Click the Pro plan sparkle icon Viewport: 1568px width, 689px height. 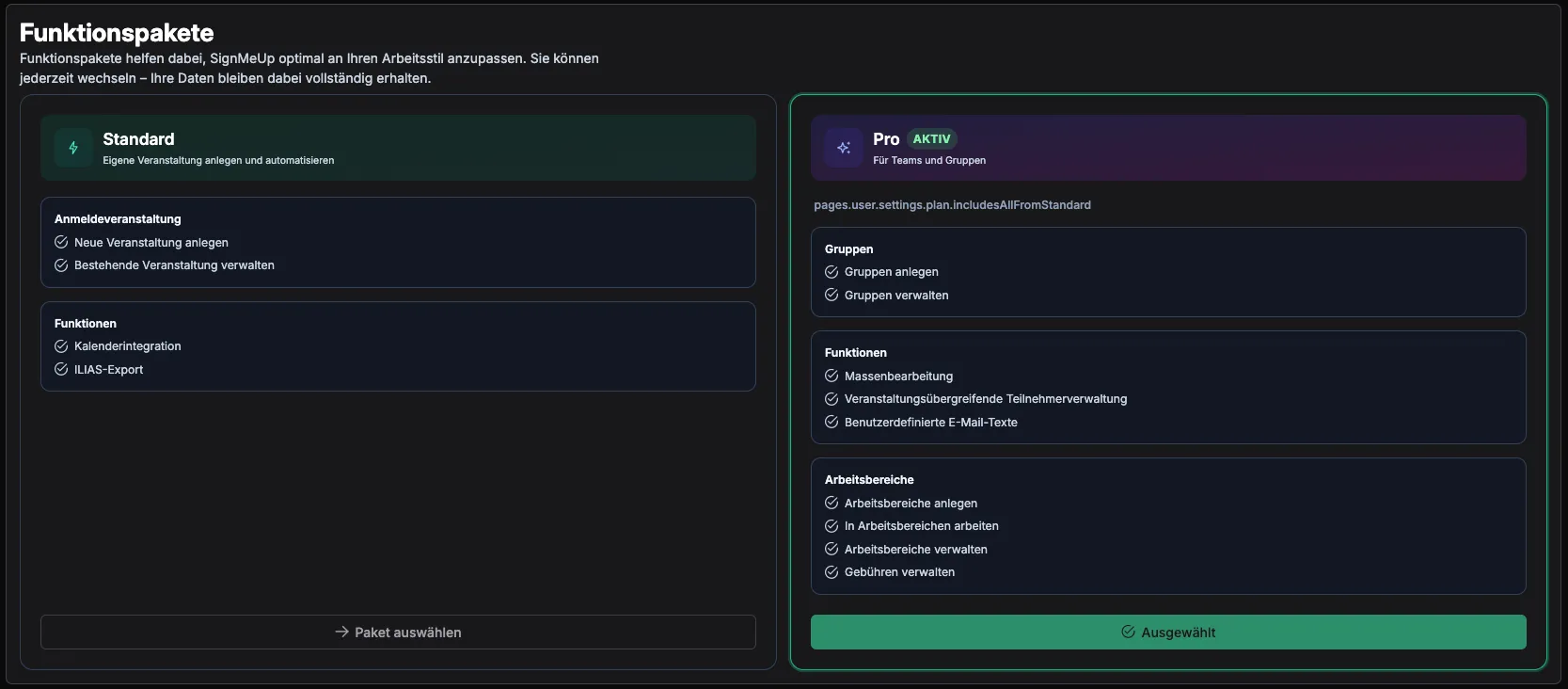point(844,148)
